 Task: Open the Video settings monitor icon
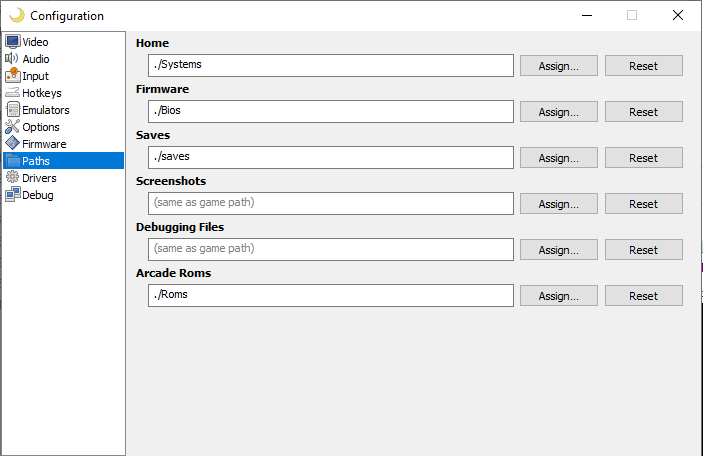pyautogui.click(x=13, y=42)
